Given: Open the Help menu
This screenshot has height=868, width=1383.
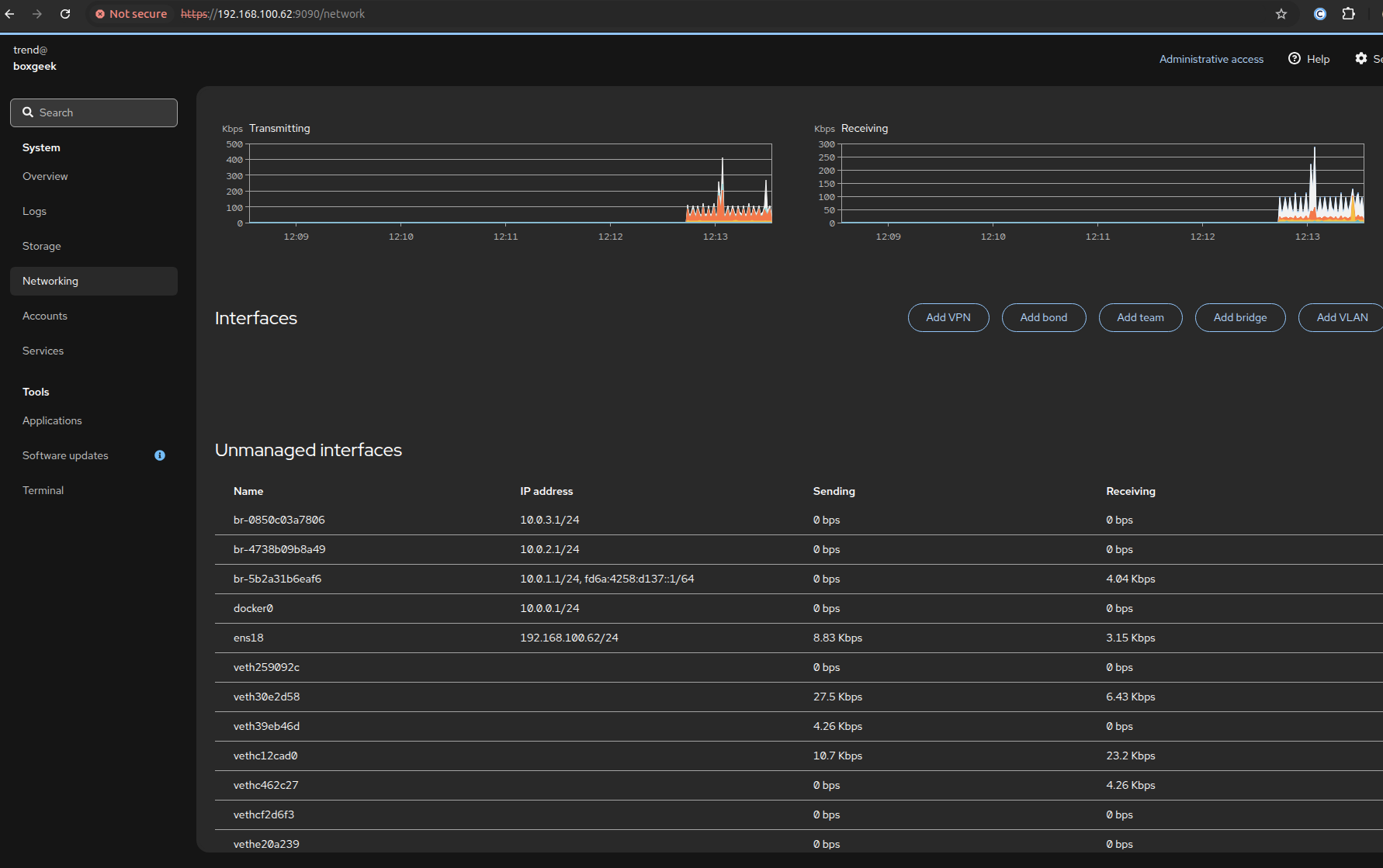Looking at the screenshot, I should click(1309, 59).
